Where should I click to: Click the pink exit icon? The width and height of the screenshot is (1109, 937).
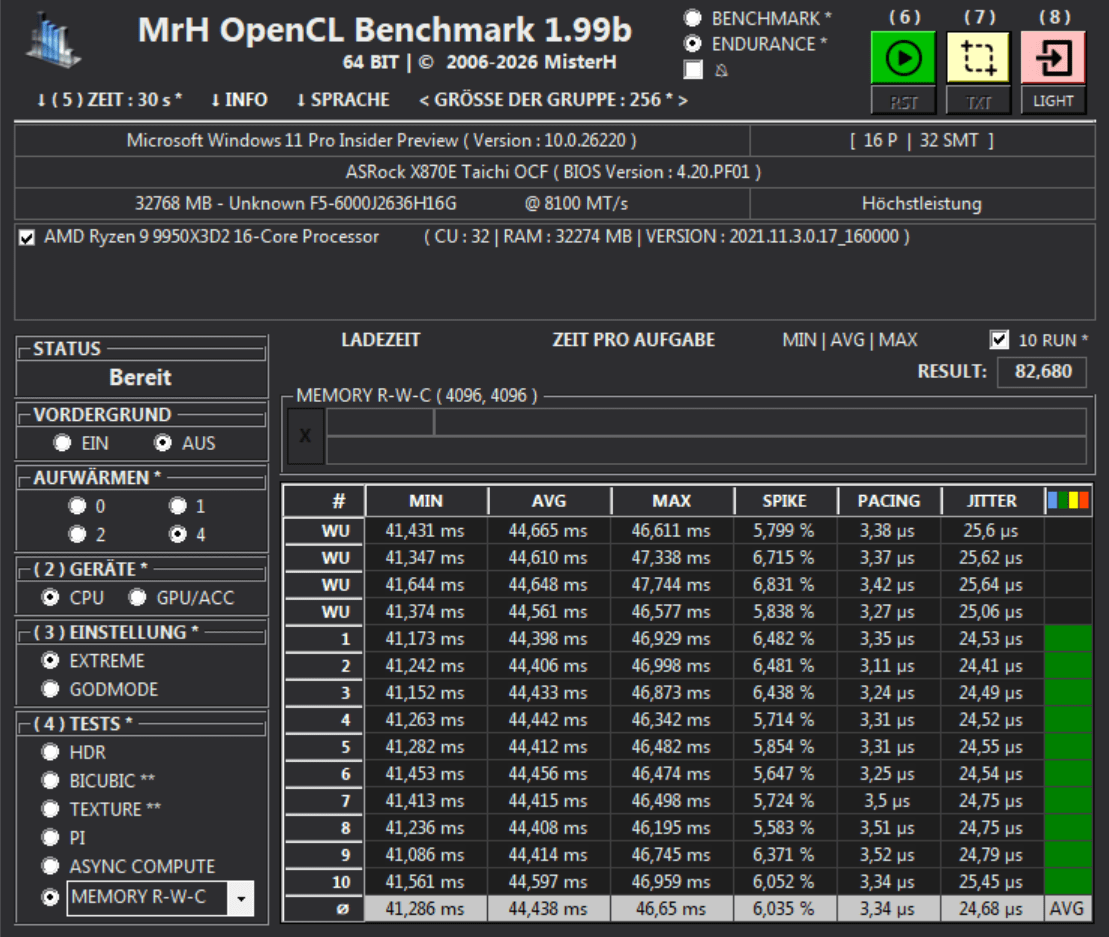tap(1053, 57)
